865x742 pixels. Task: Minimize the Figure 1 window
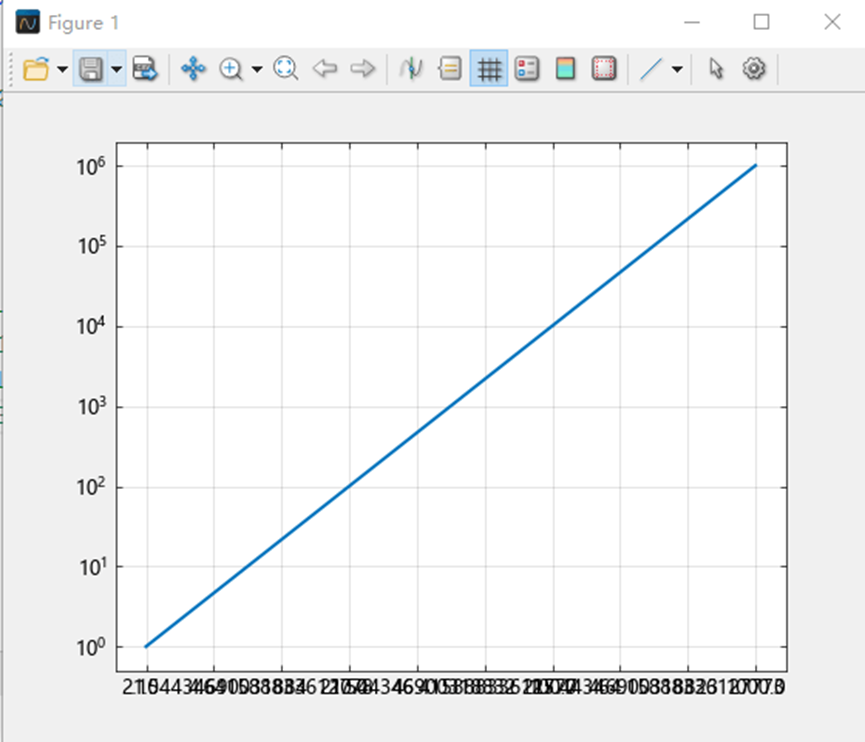[692, 23]
